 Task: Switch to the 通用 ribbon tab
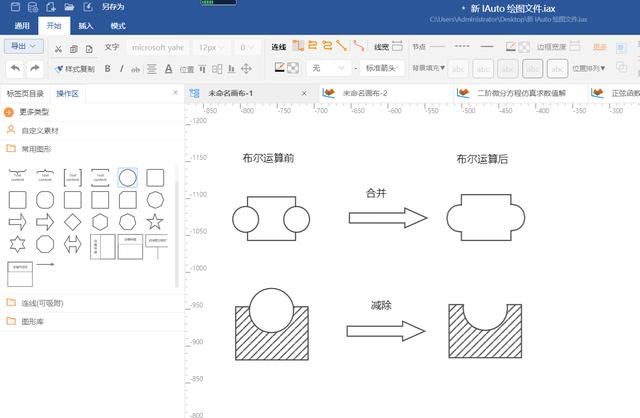(22, 26)
